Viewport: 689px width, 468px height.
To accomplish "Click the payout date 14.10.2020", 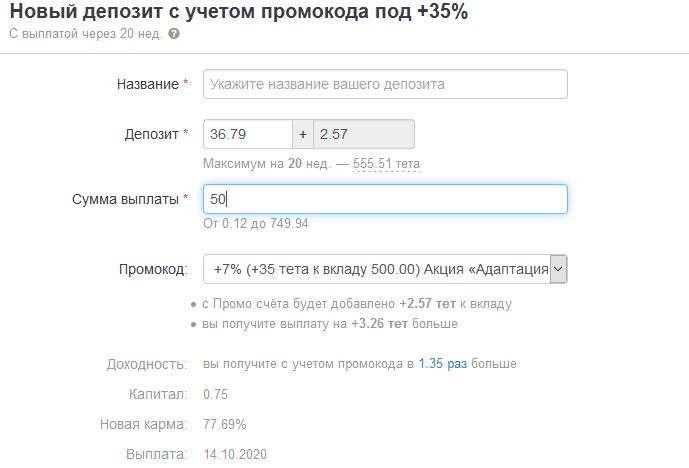I will pos(234,455).
